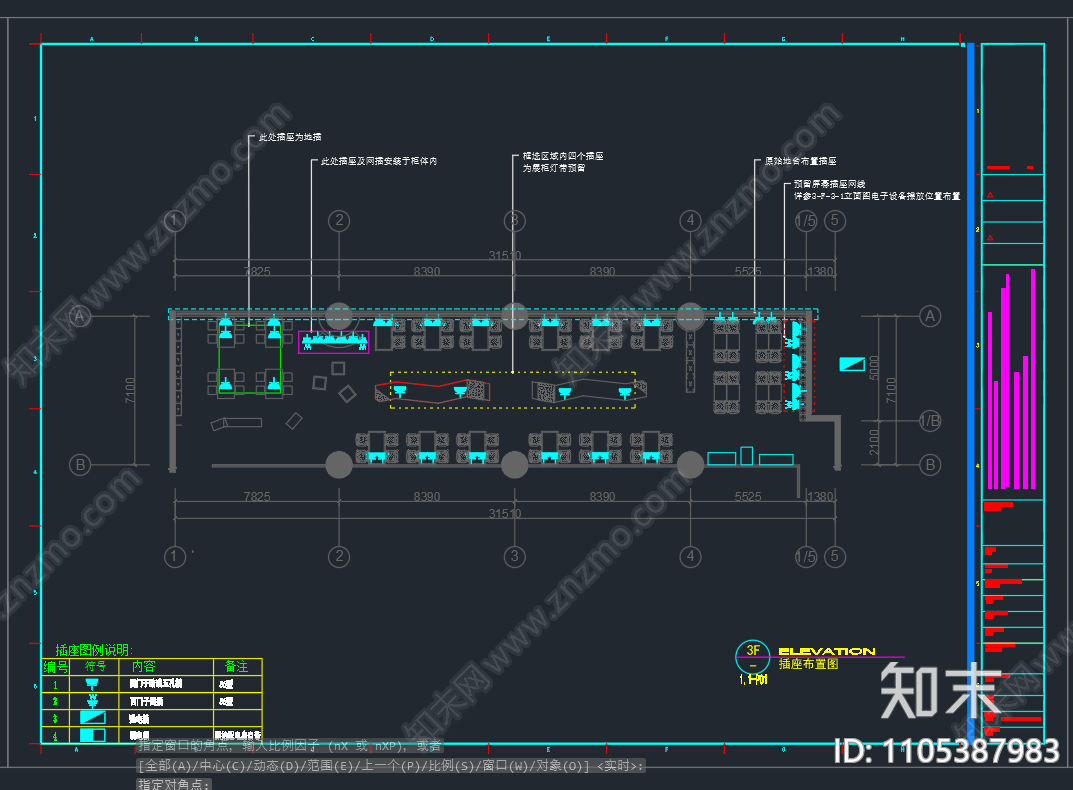The image size is (1073, 790).
Task: Select the 2100 vertical dimension text
Action: (x=874, y=442)
